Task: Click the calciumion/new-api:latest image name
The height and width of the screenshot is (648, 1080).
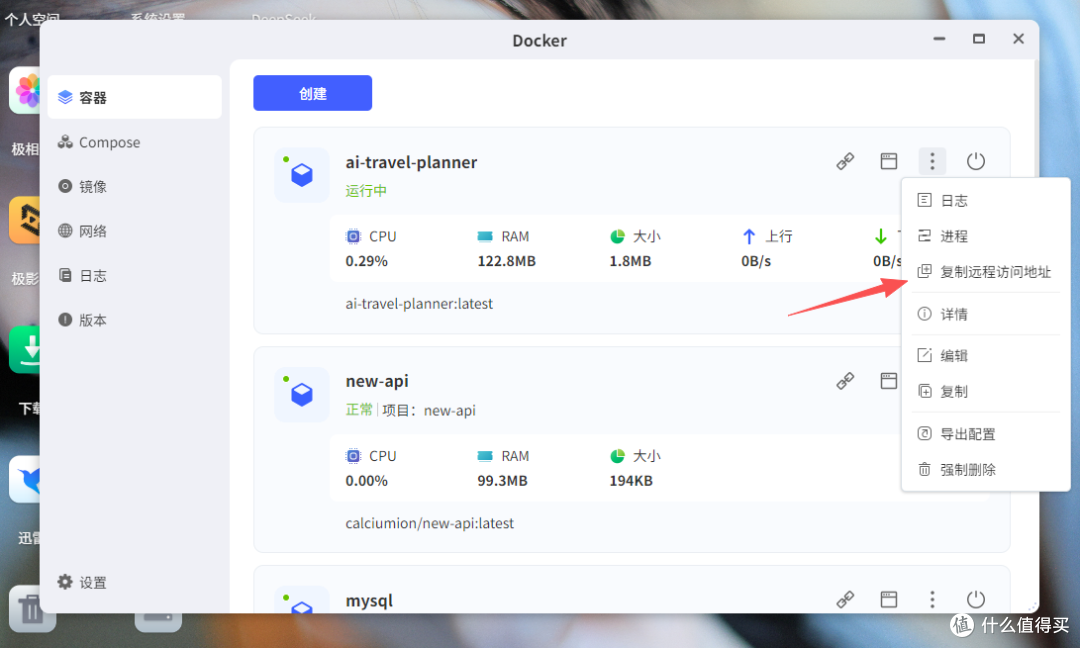Action: [429, 523]
